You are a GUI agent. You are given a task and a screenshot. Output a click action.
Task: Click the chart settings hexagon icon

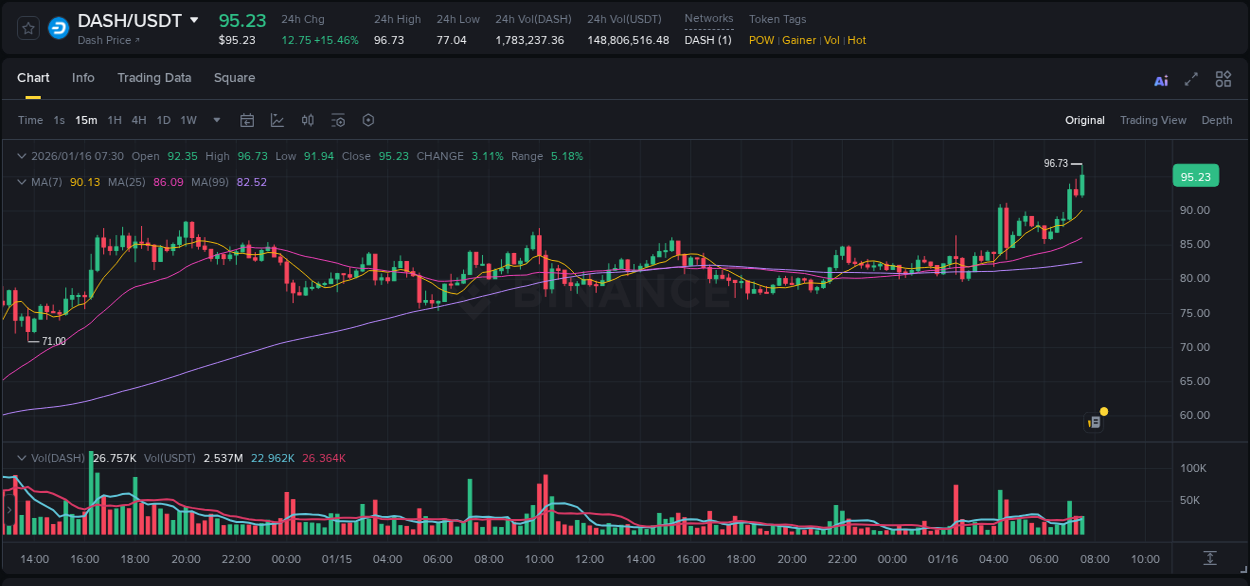[368, 120]
